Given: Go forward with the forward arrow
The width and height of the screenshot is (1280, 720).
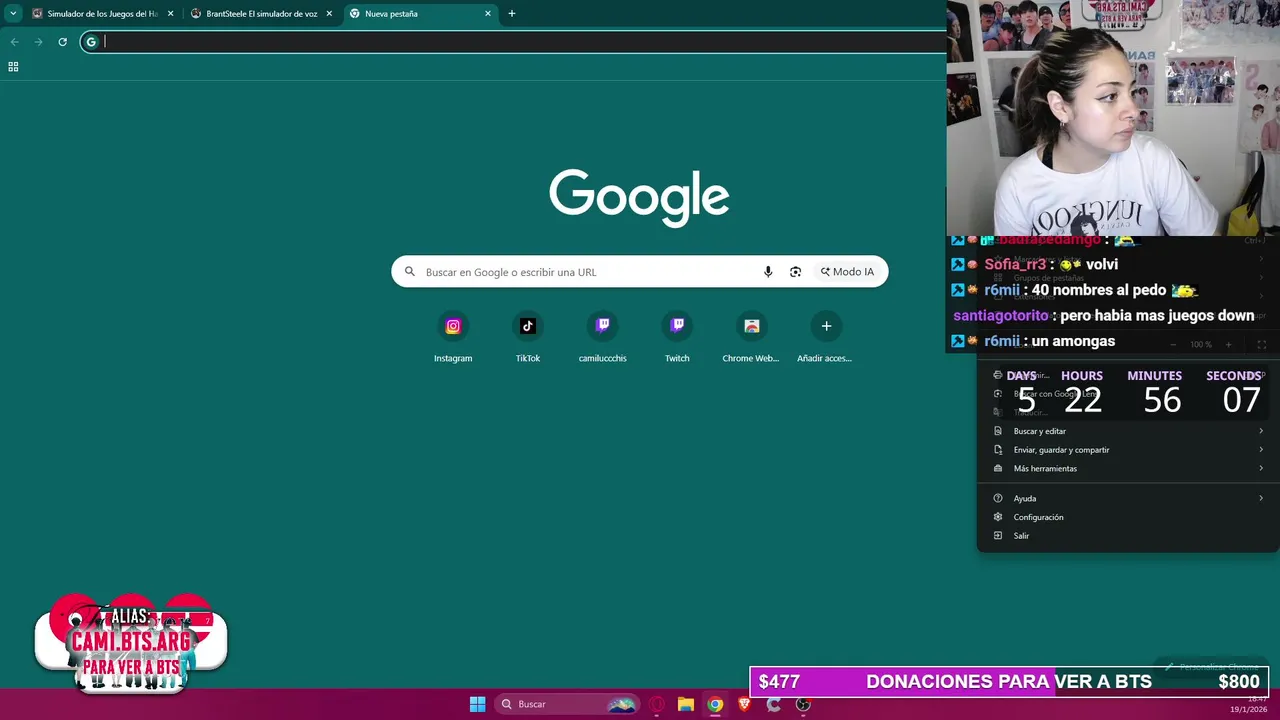Looking at the screenshot, I should pos(38,42).
